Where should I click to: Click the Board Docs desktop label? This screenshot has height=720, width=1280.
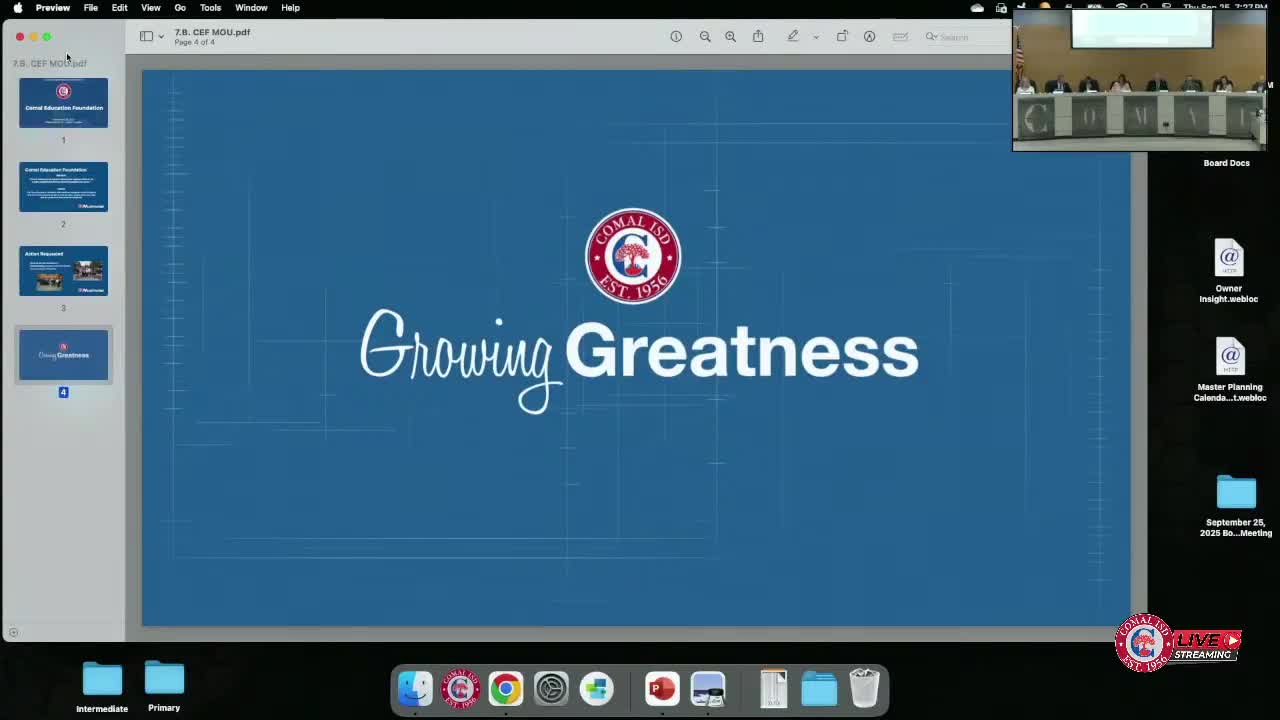point(1226,163)
